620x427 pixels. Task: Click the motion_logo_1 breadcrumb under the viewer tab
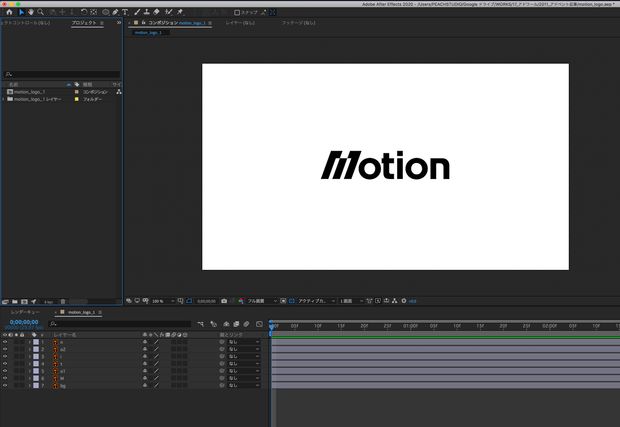click(x=148, y=33)
